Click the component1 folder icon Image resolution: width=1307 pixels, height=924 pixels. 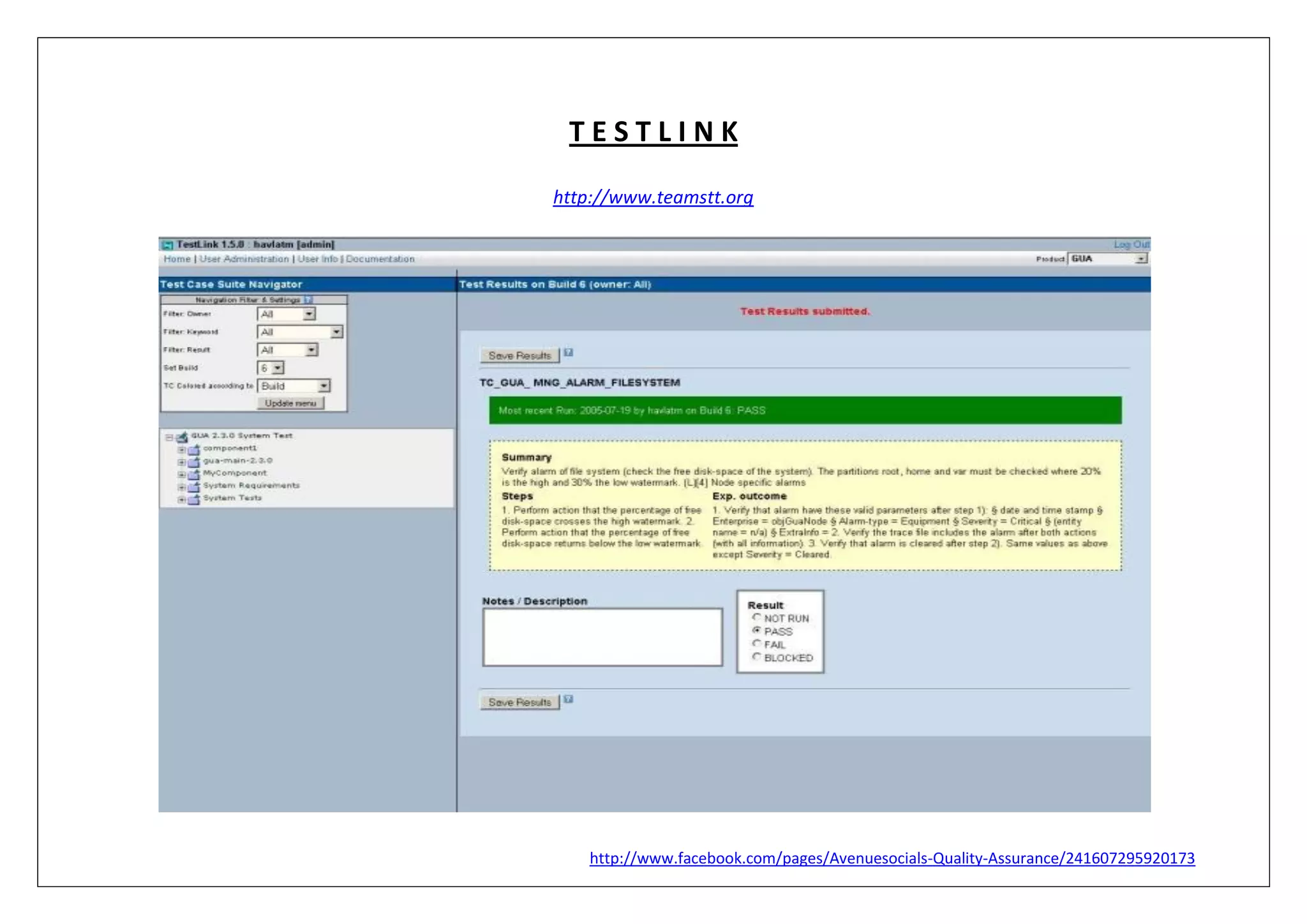[194, 450]
